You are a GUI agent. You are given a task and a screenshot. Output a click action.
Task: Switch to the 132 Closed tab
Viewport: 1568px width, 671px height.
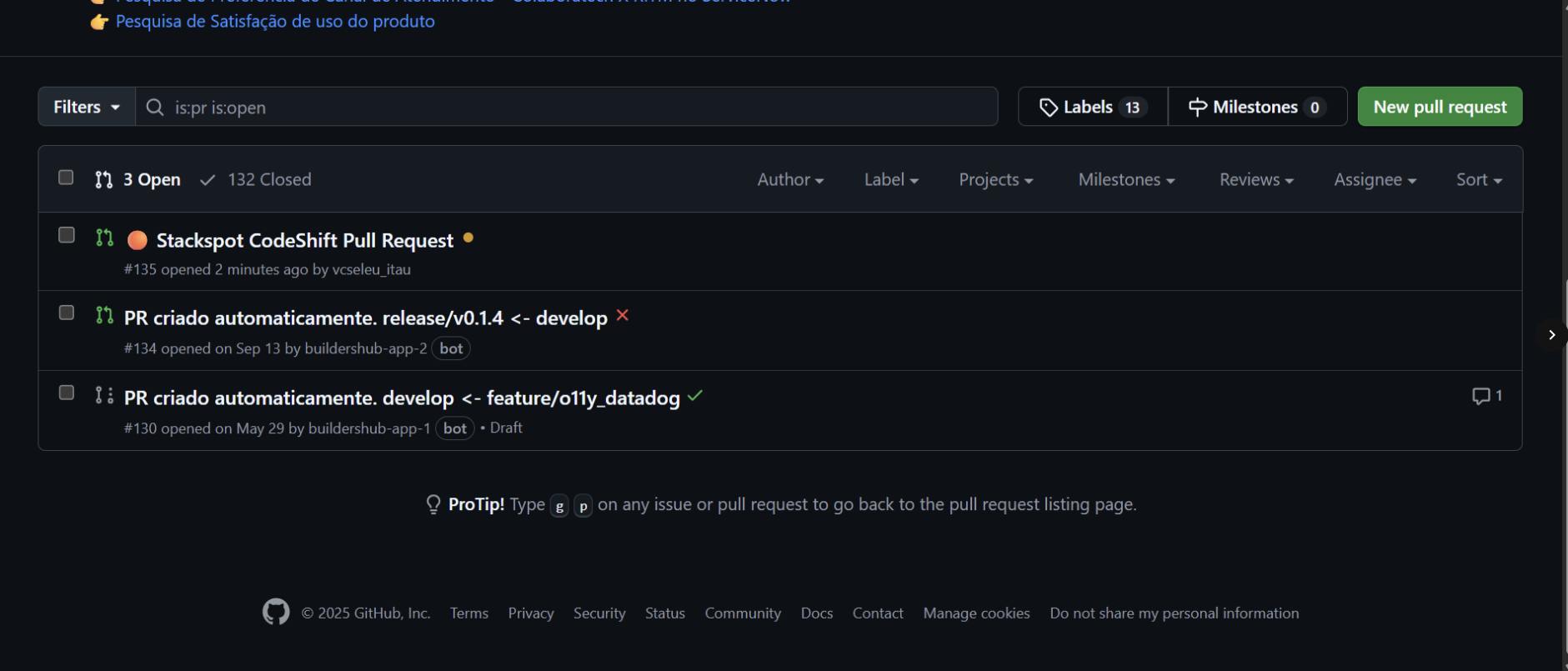coord(257,179)
